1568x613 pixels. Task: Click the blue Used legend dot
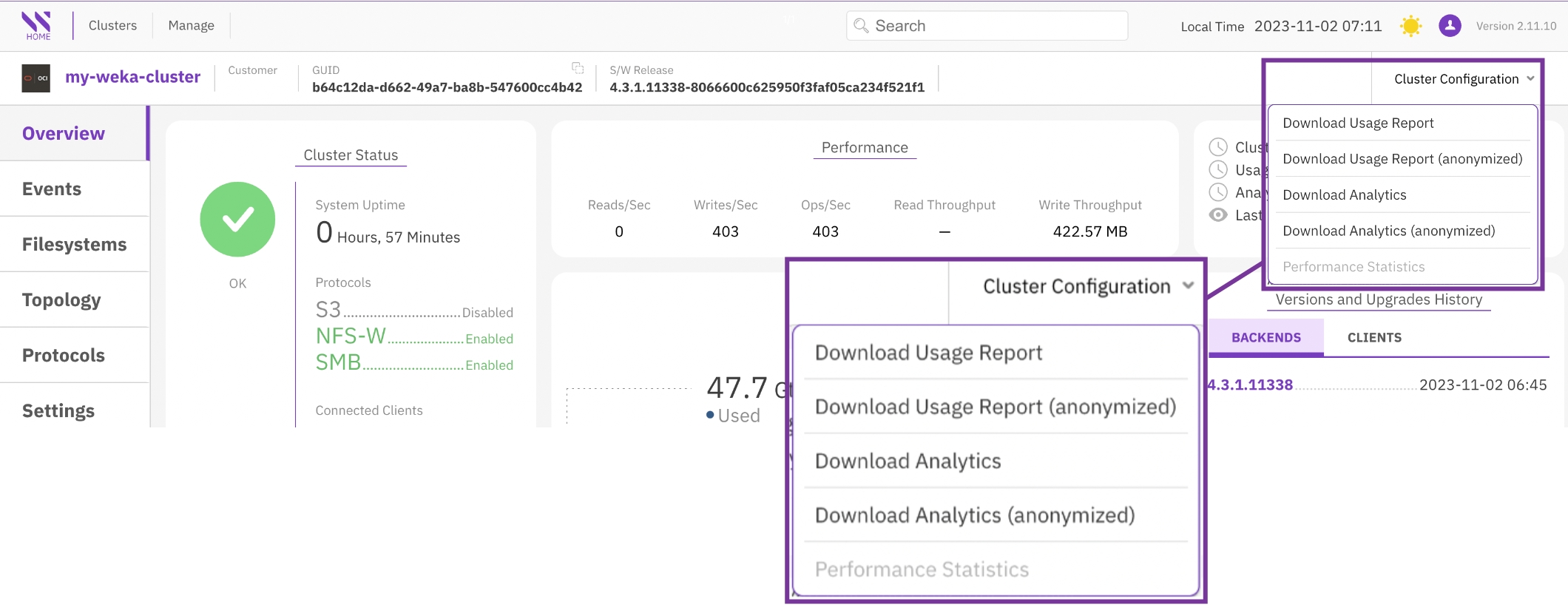(710, 415)
